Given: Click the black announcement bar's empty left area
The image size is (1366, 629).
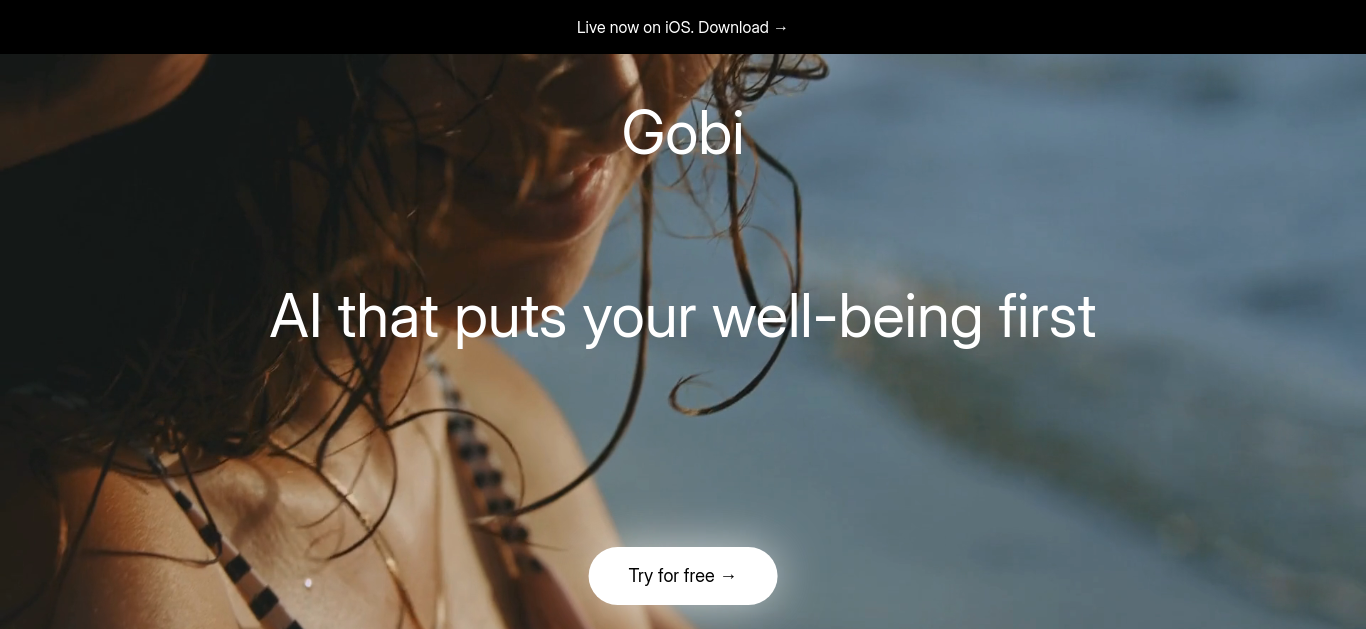Looking at the screenshot, I should pos(280,27).
